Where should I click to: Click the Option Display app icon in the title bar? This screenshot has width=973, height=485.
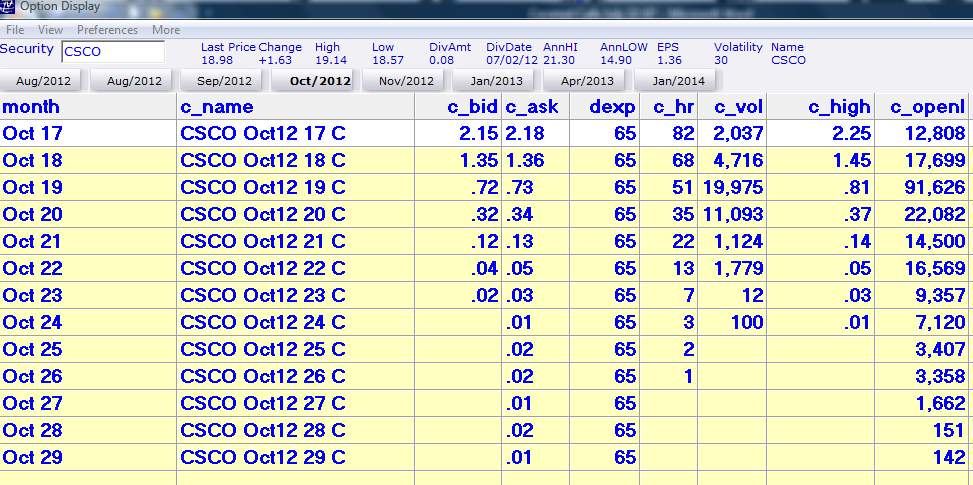(x=8, y=7)
